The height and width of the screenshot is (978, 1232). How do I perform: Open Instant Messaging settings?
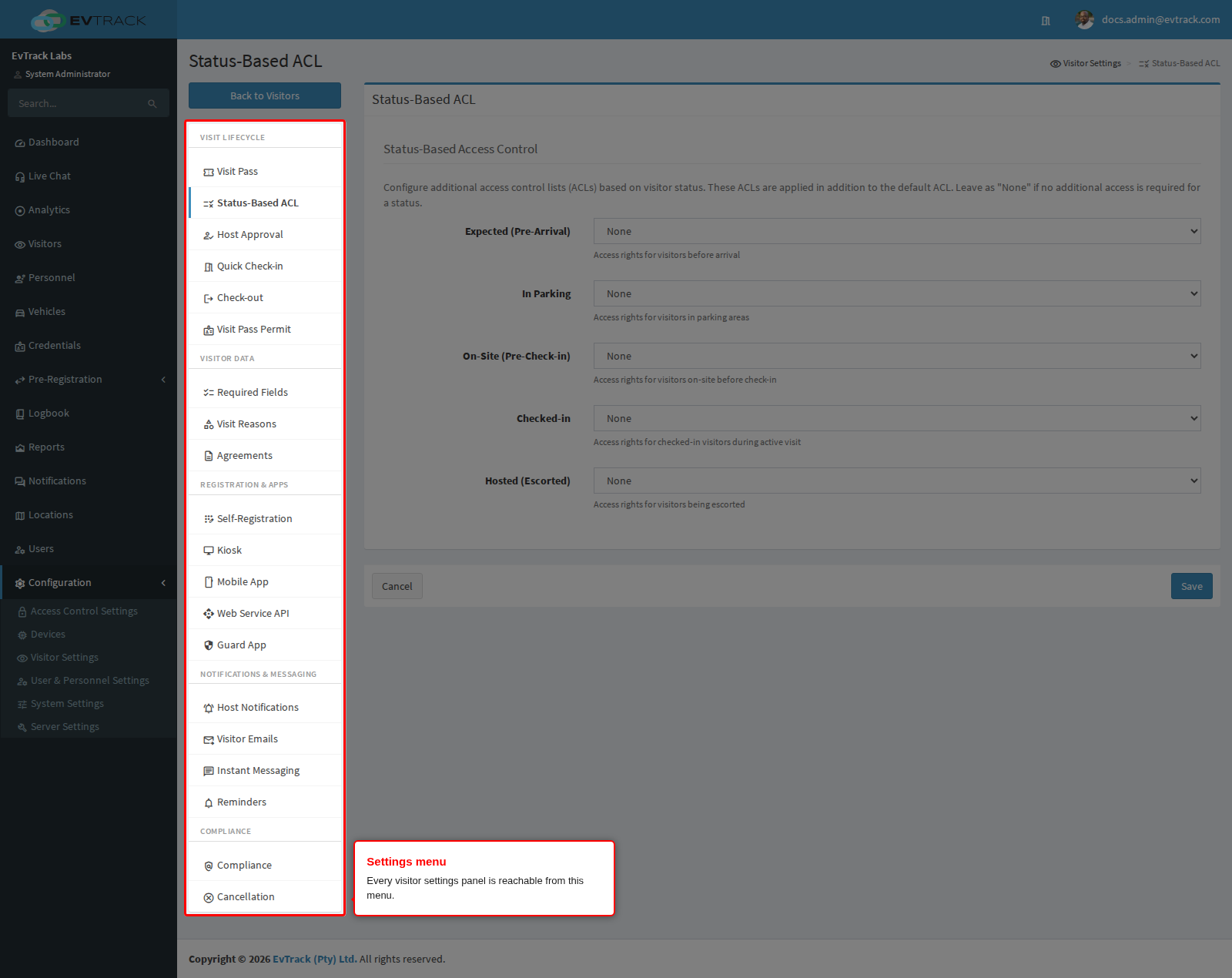coord(265,771)
